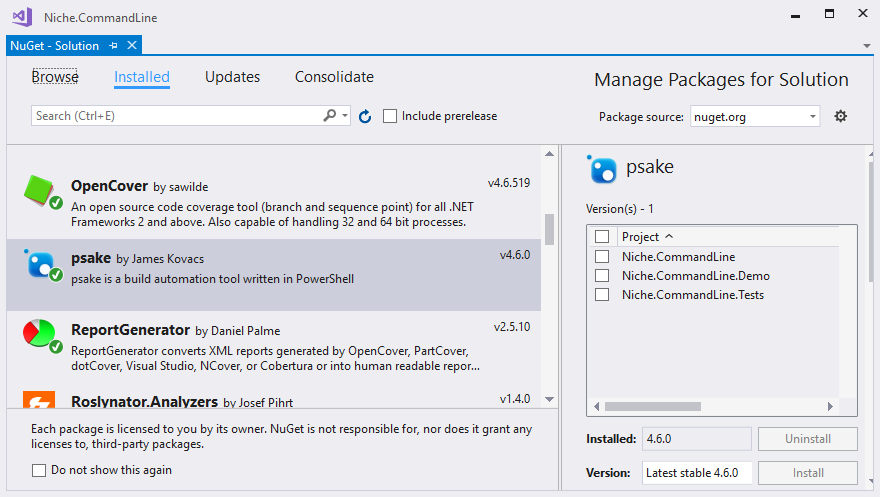Click the Installed version field
This screenshot has height=497, width=880.
pyautogui.click(x=696, y=439)
